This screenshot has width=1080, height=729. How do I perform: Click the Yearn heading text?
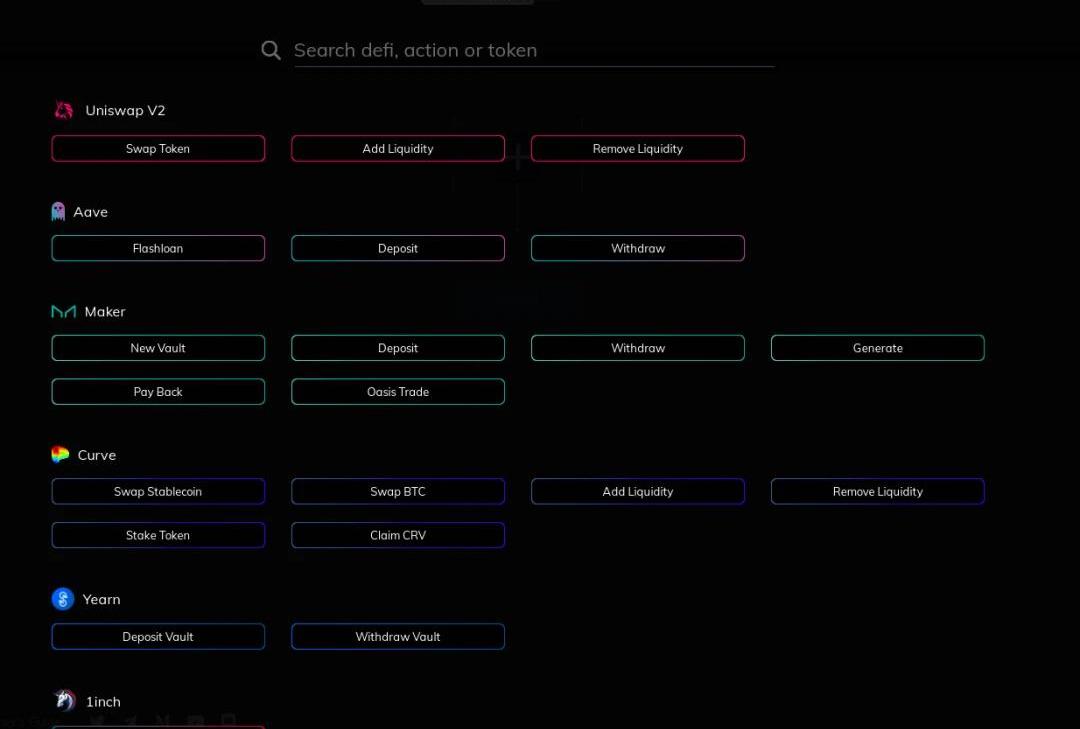point(101,599)
